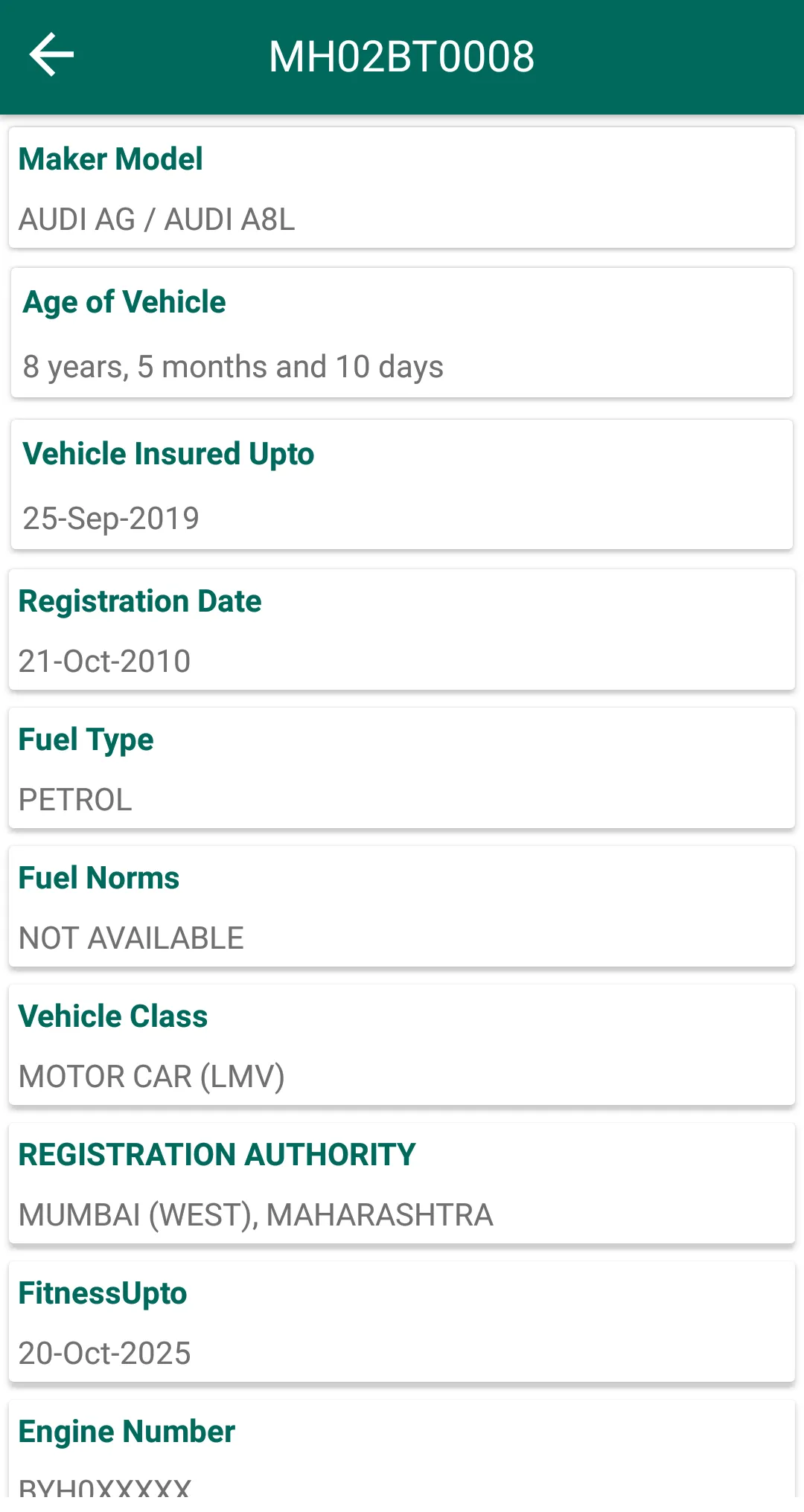Image resolution: width=804 pixels, height=1512 pixels.
Task: Tap the AUDI AG / AUDI A8L value
Action: click(x=157, y=220)
